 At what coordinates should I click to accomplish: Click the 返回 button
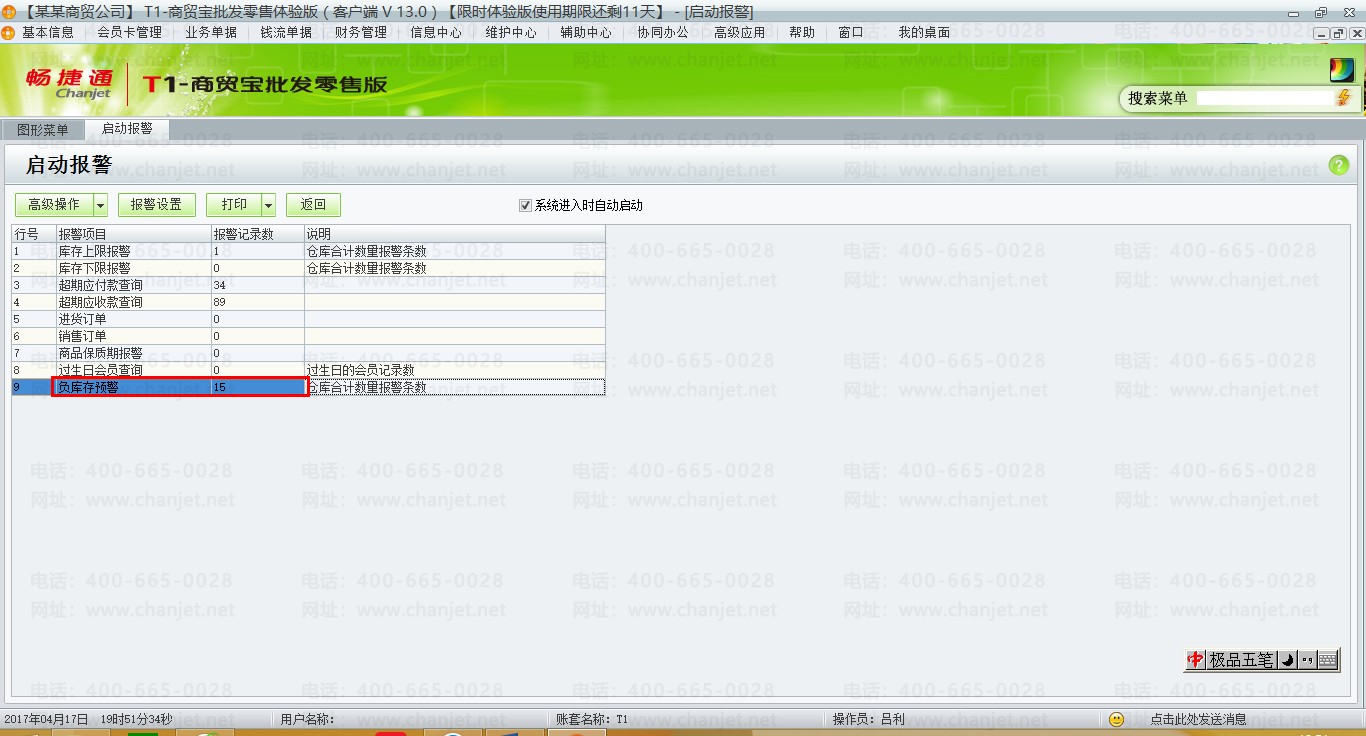point(313,205)
